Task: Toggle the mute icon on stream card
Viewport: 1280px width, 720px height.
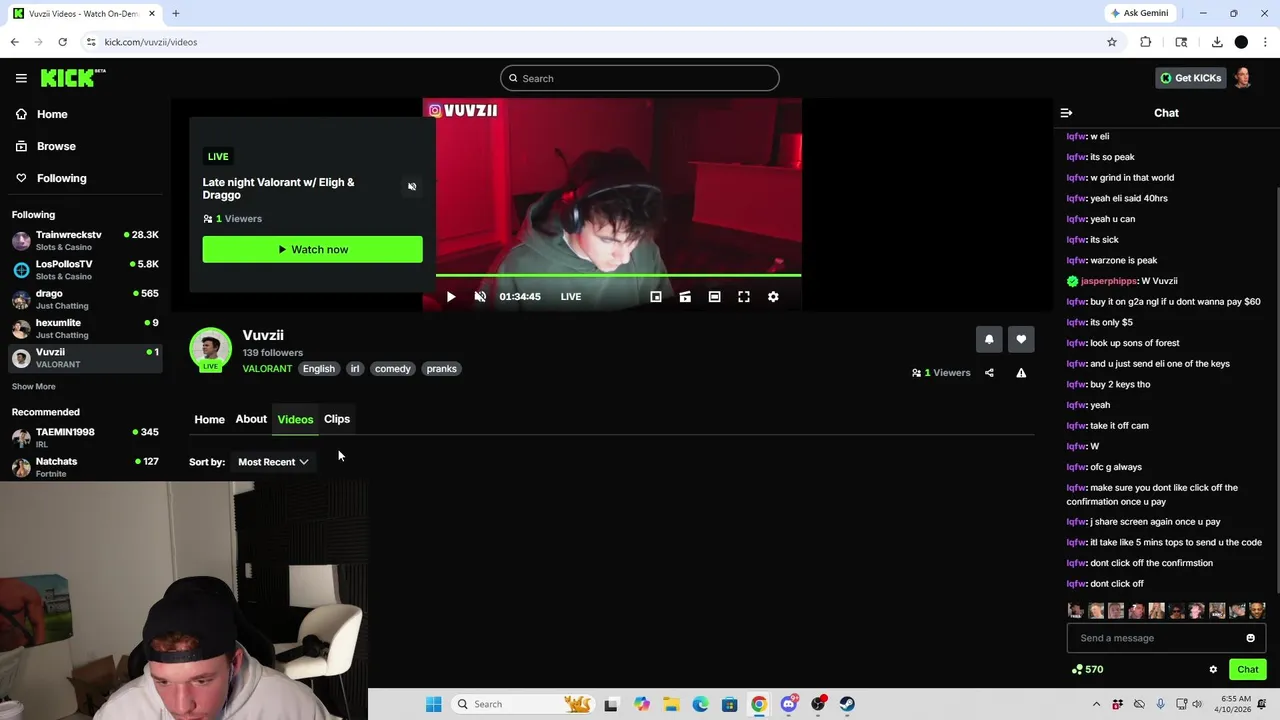Action: (x=412, y=187)
